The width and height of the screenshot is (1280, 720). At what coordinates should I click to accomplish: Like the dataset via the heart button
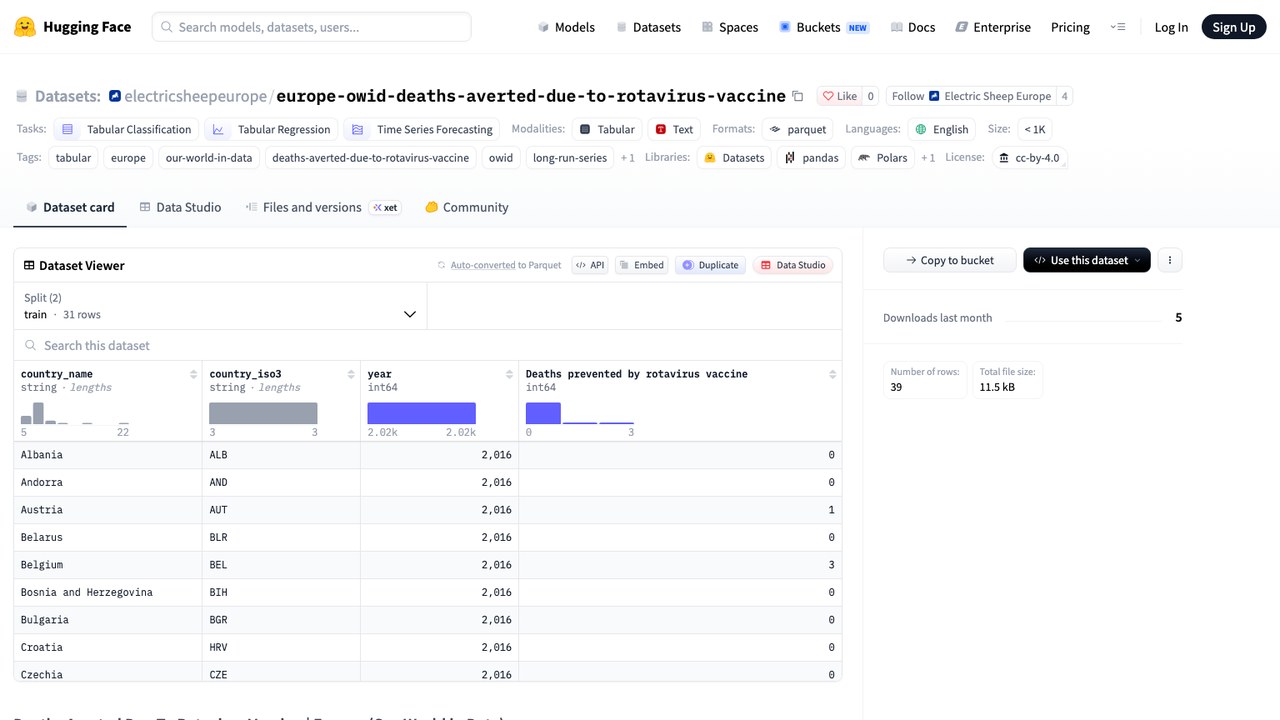pyautogui.click(x=839, y=96)
